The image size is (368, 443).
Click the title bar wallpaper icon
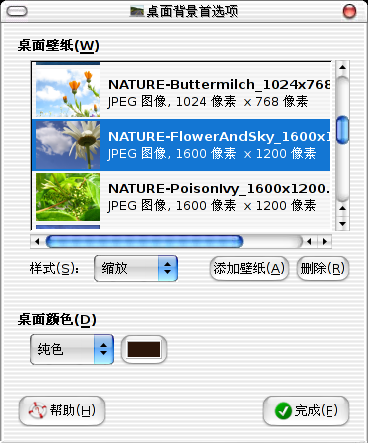point(137,11)
